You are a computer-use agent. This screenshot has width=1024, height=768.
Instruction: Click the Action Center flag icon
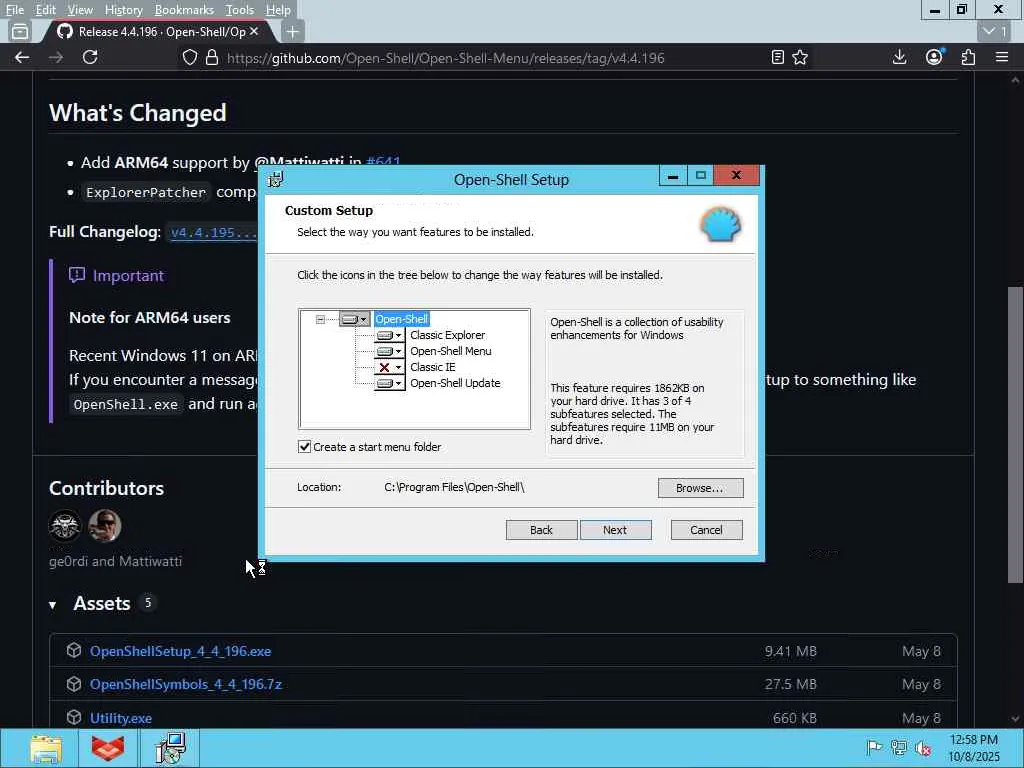[874, 748]
